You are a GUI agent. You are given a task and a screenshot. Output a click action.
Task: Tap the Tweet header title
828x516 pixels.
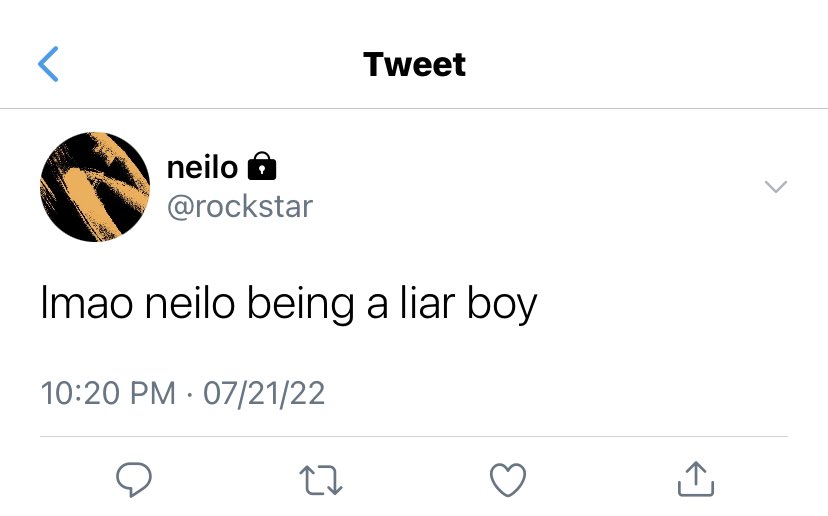[x=415, y=64]
